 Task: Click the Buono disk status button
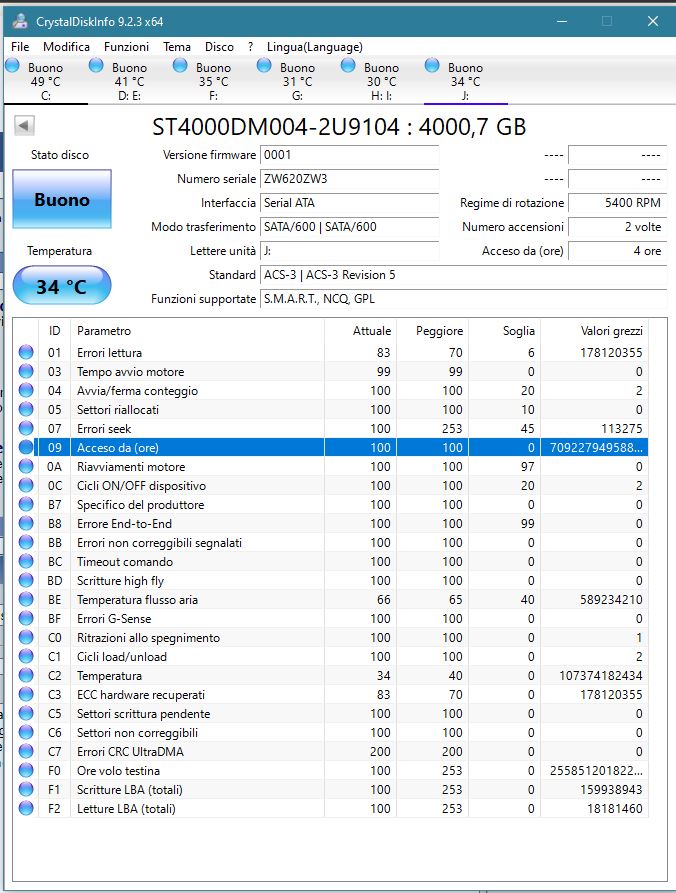pyautogui.click(x=62, y=199)
